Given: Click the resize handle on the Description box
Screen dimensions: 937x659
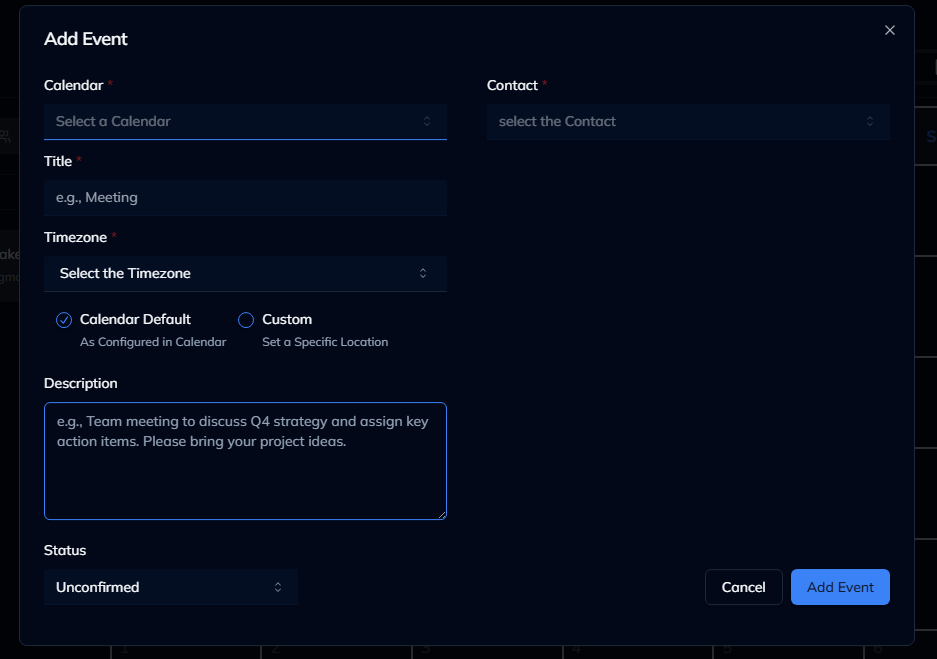Looking at the screenshot, I should 440,513.
